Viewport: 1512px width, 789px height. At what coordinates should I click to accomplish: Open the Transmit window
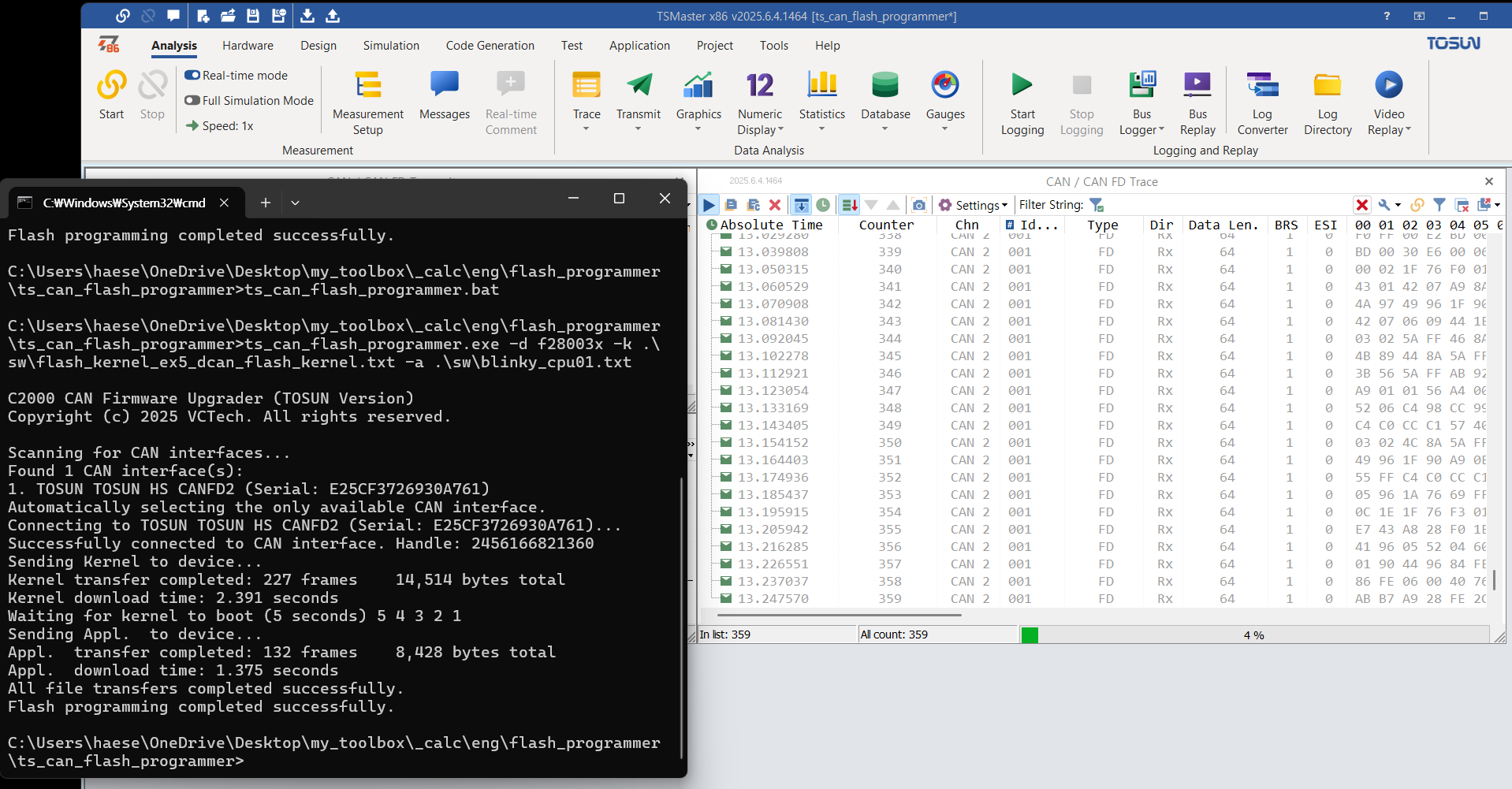click(x=639, y=95)
